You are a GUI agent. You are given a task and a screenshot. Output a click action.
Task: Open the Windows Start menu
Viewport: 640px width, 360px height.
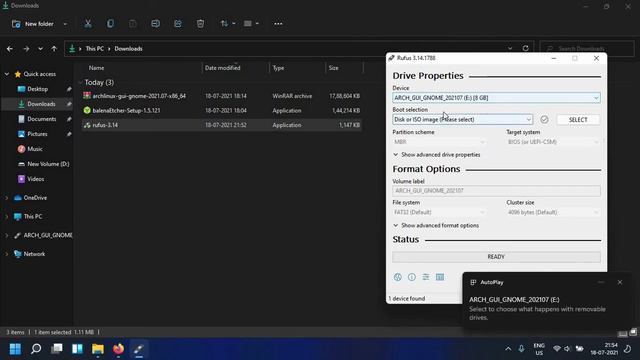click(x=16, y=349)
